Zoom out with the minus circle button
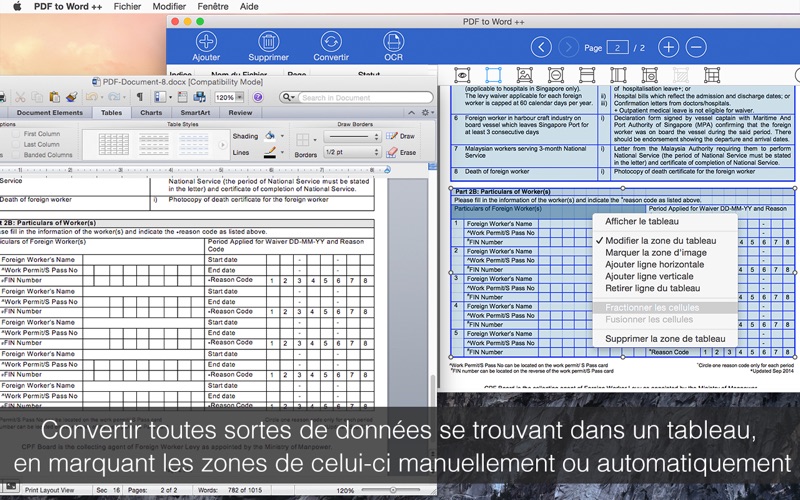Image resolution: width=800 pixels, height=500 pixels. 696,47
